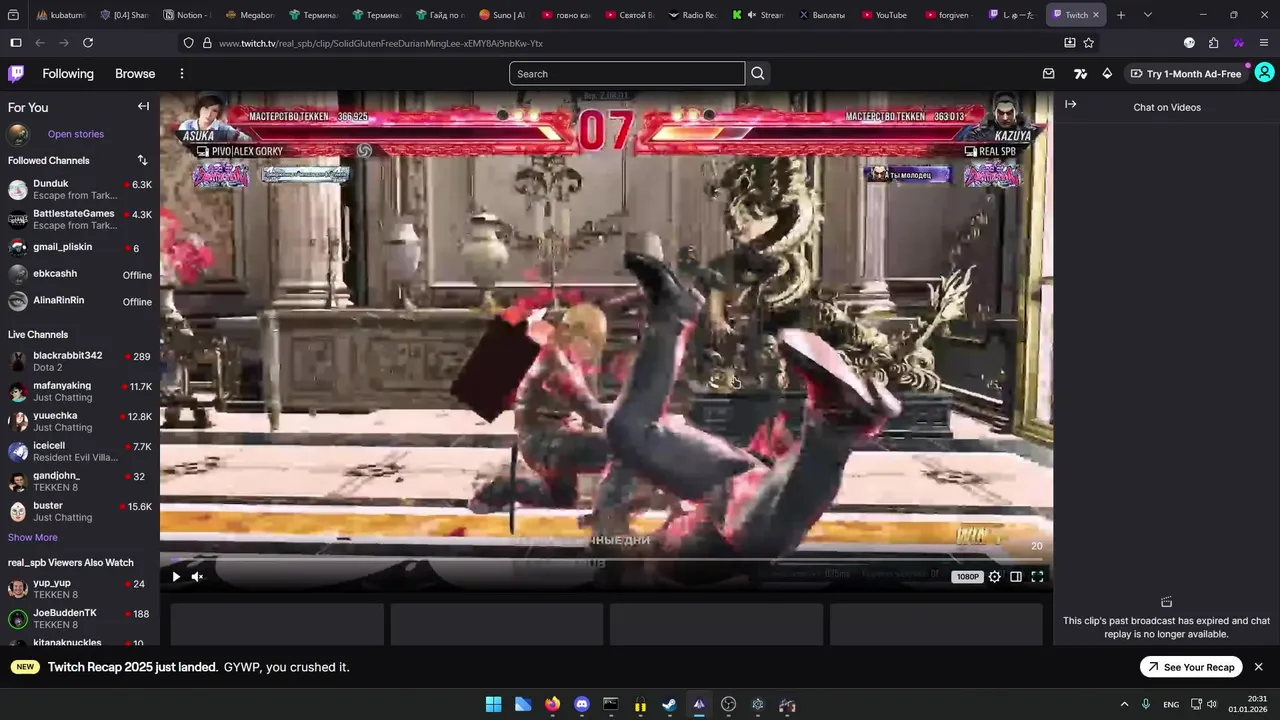Screen dimensions: 1280x720
Task: Open Discord from the taskbar
Action: coord(582,704)
